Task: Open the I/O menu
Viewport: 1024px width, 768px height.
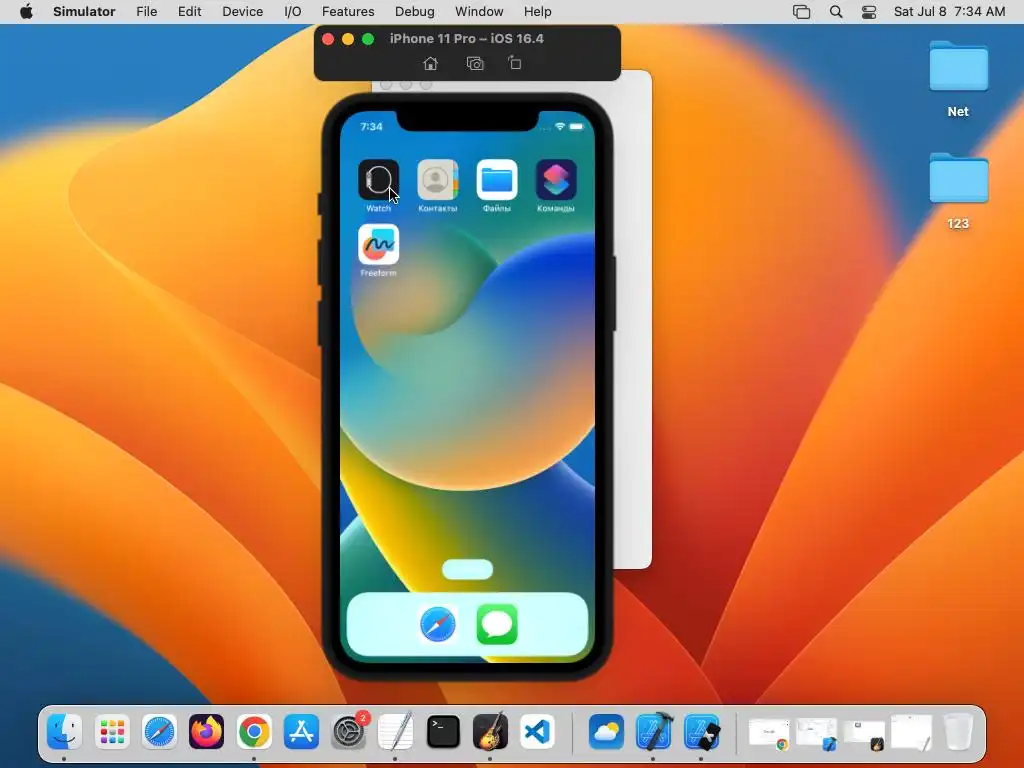Action: tap(293, 12)
